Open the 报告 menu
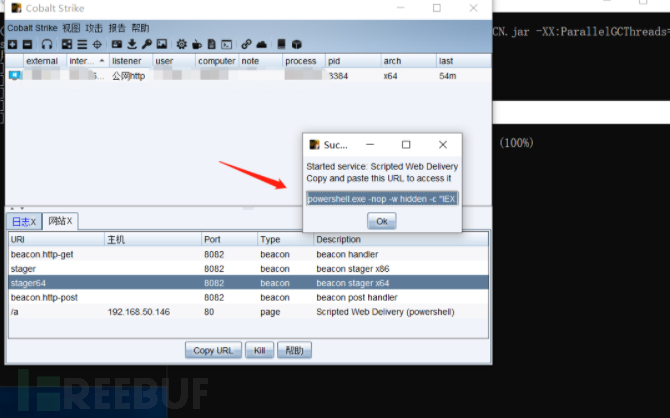 click(117, 28)
